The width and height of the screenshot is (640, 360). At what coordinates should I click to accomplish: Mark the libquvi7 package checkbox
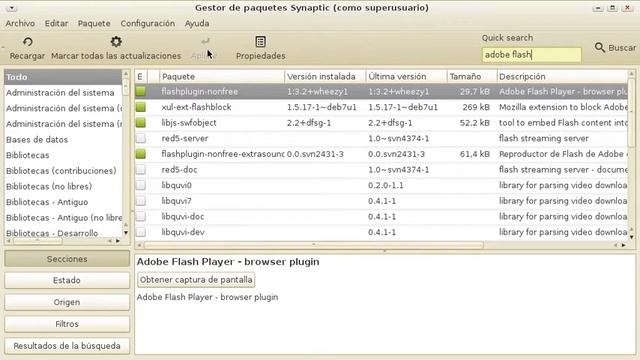coord(141,201)
